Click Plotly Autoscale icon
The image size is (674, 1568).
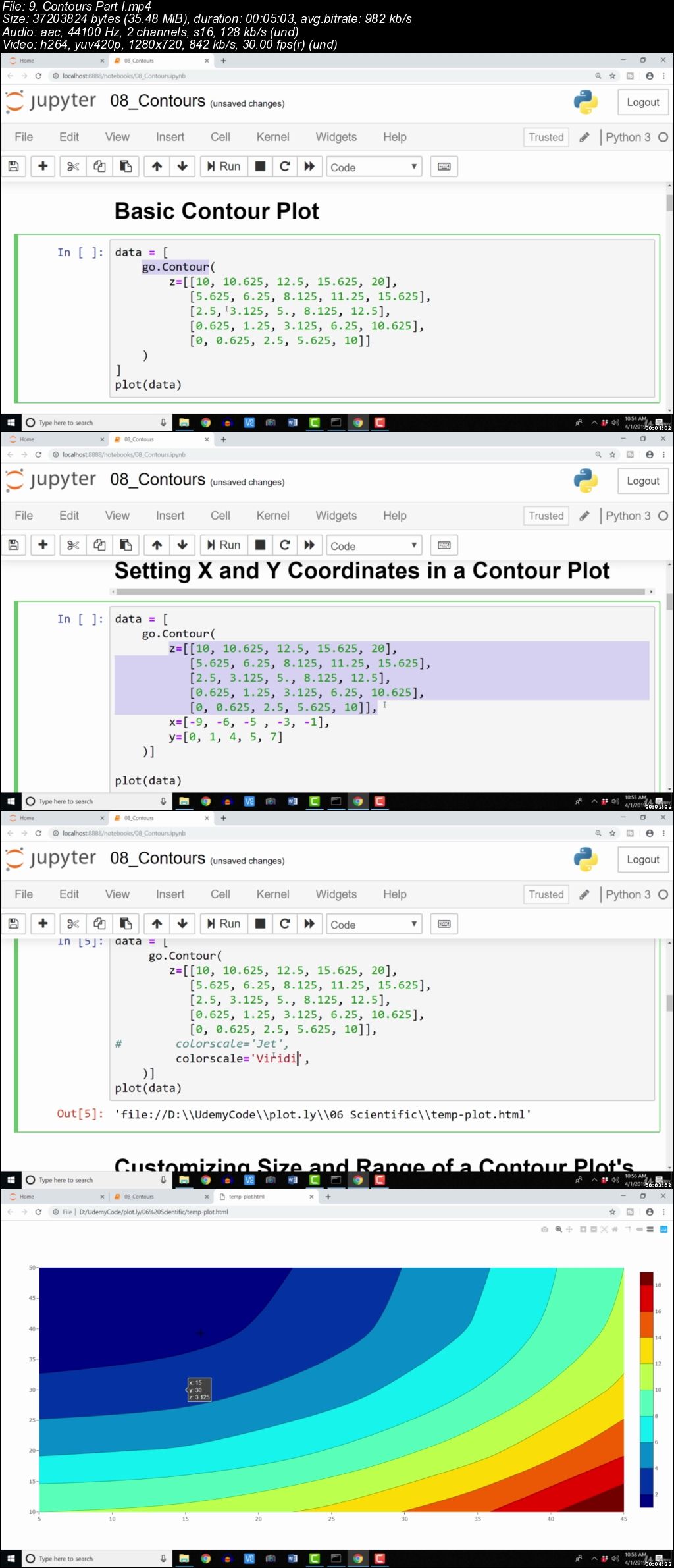[x=604, y=1230]
